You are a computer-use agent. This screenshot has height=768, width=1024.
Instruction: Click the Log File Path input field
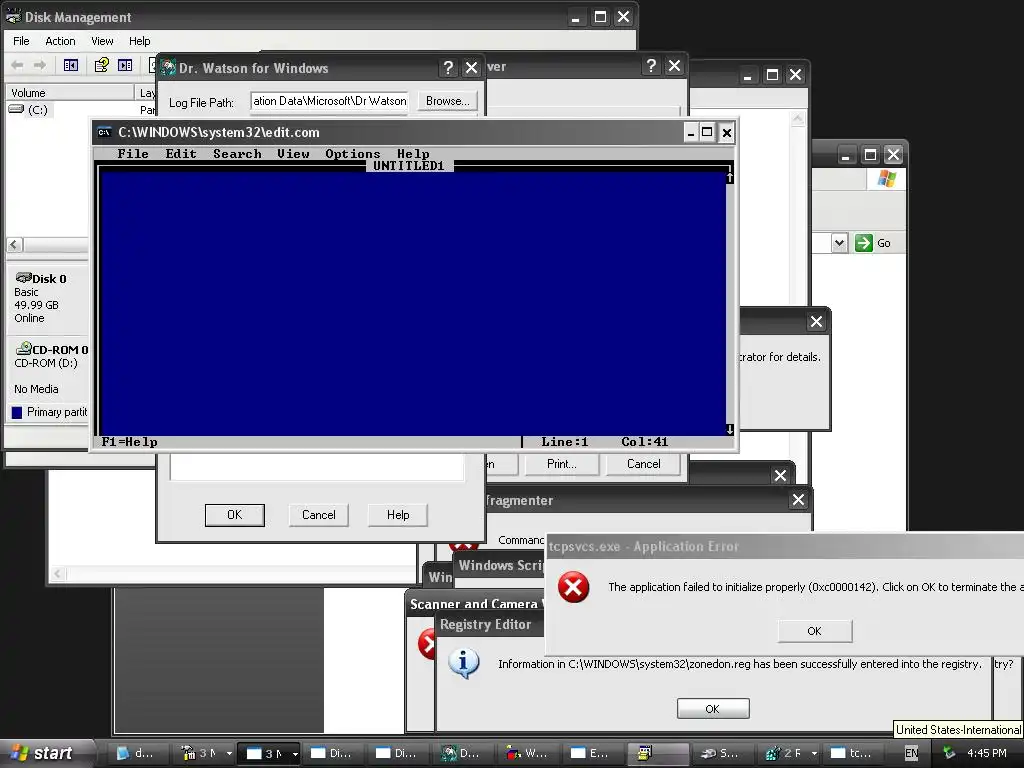[x=330, y=101]
